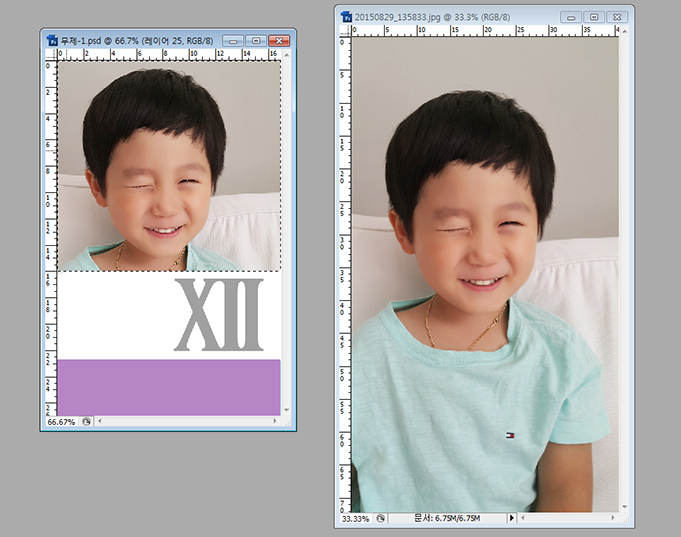Click the ruler origin corner in 20150829_135833.jpg

coord(345,31)
